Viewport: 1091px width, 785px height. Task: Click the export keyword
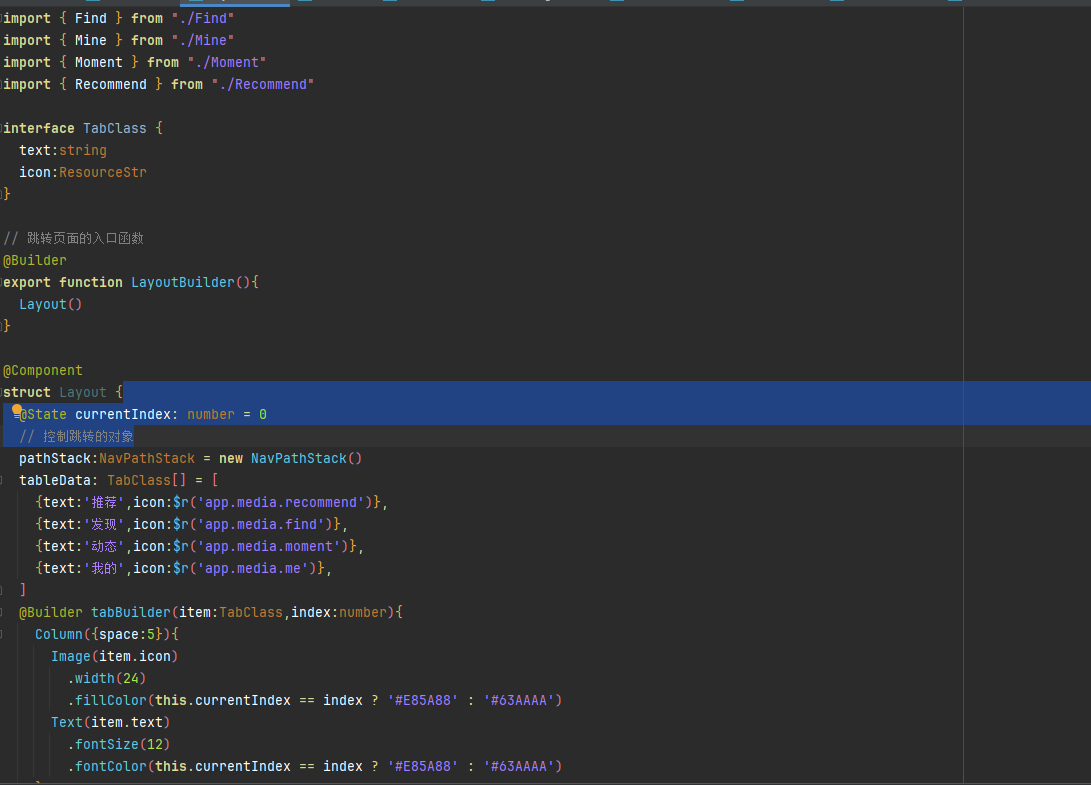point(27,282)
